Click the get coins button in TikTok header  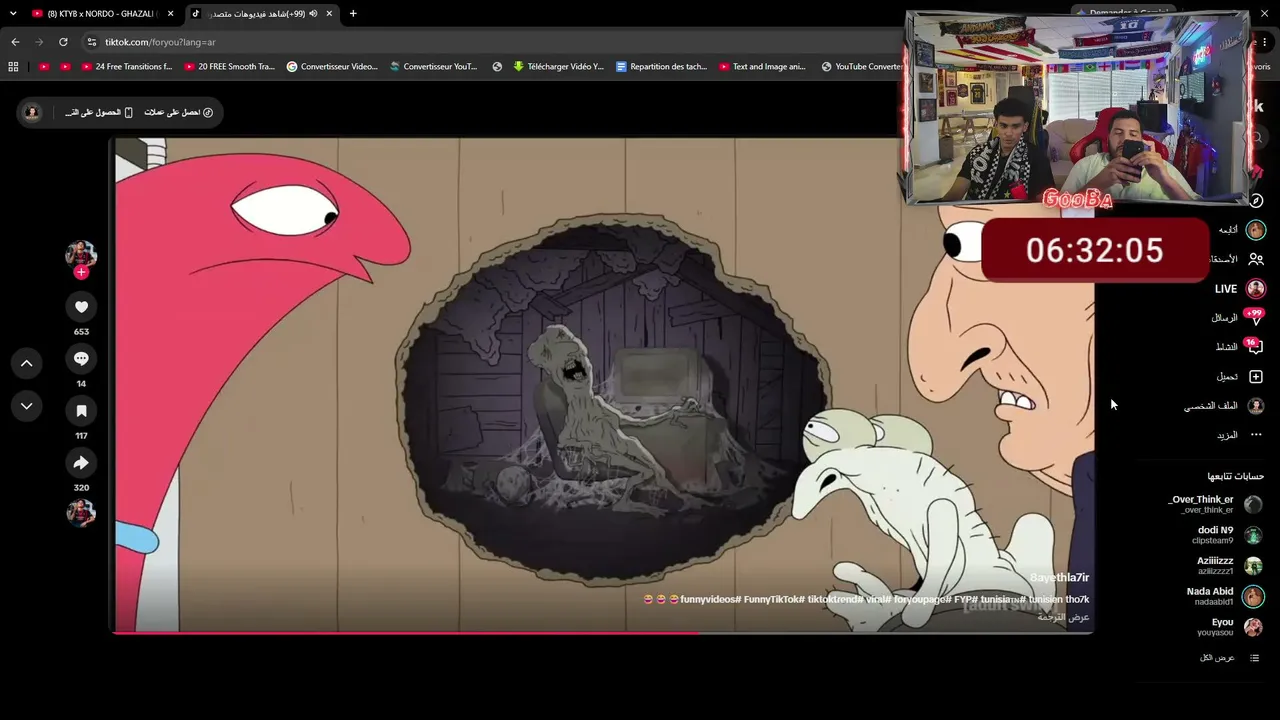(178, 112)
